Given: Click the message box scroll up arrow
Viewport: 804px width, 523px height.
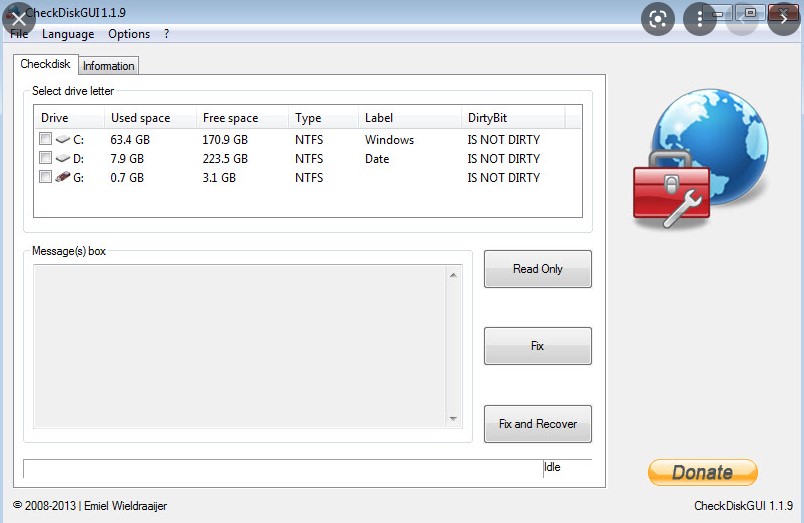Looking at the screenshot, I should (x=453, y=275).
